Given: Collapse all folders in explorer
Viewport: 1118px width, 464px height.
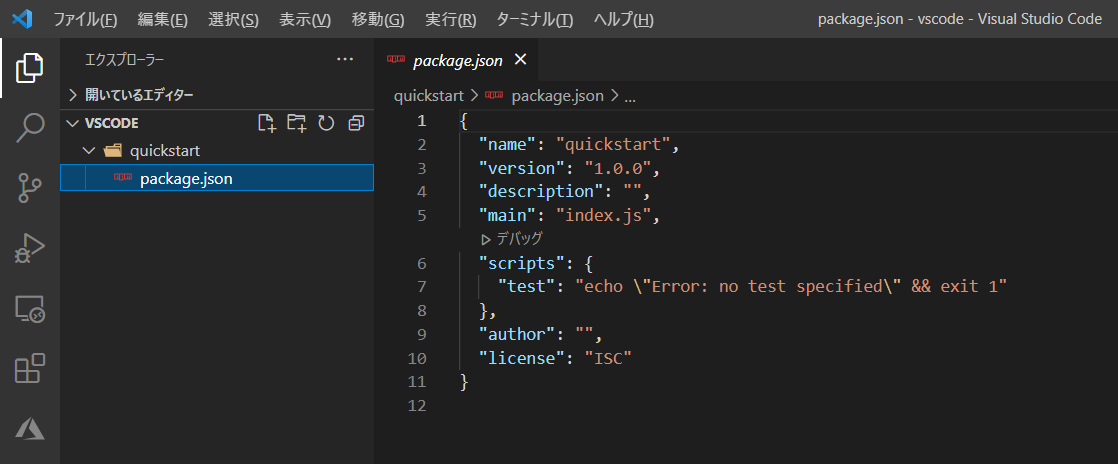Looking at the screenshot, I should [356, 123].
